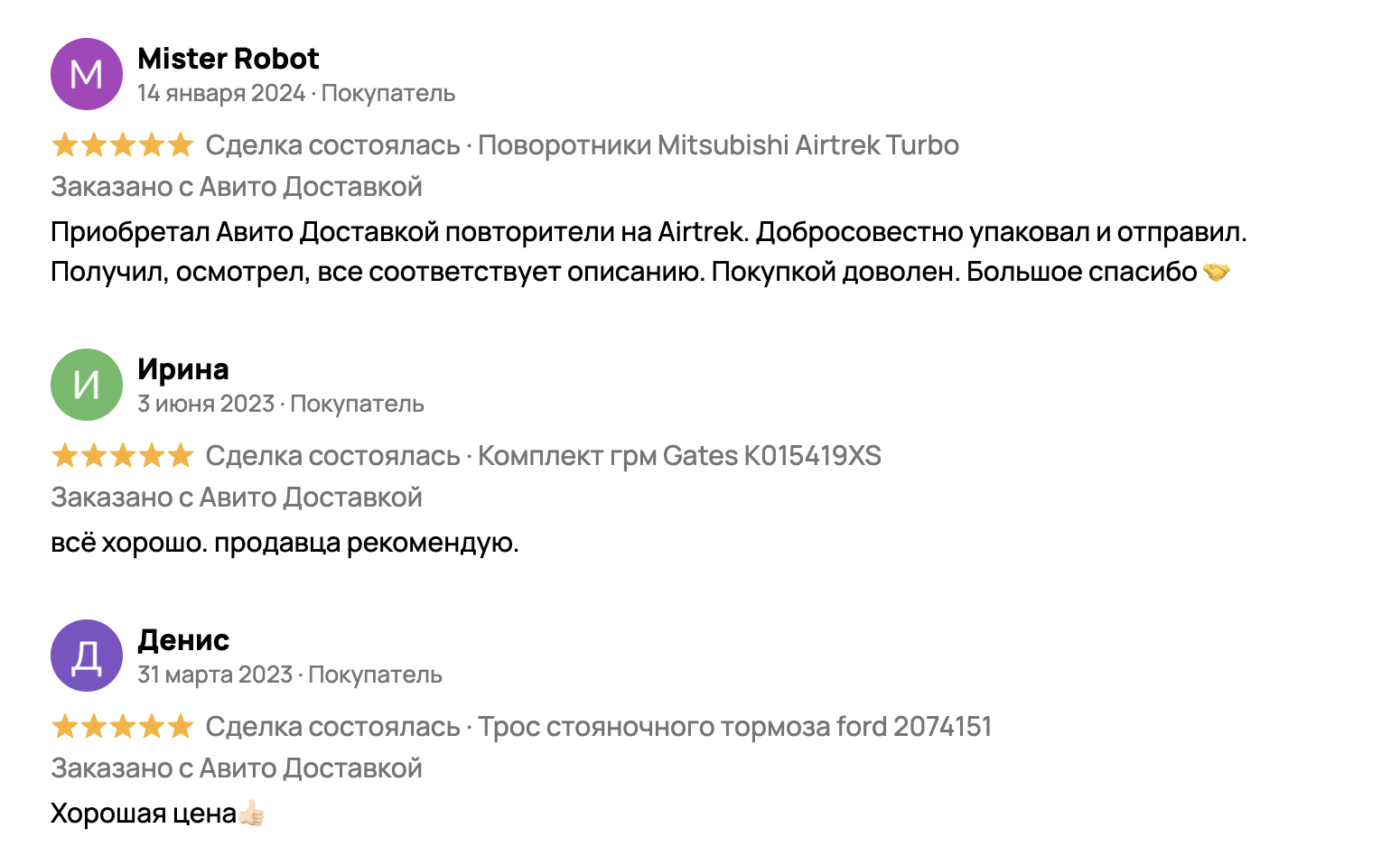Open Комплект грм Gates K015419XS item
The height and width of the screenshot is (856, 1400).
click(679, 455)
